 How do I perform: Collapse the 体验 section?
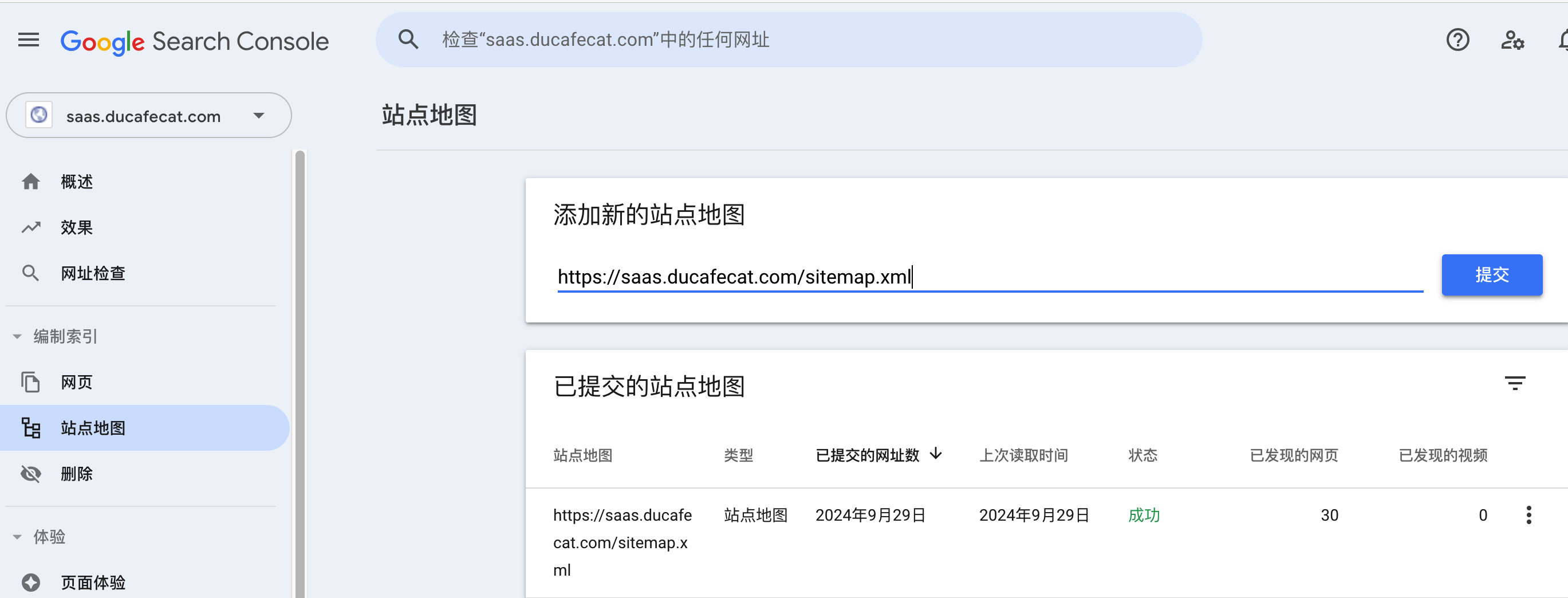pos(17,537)
